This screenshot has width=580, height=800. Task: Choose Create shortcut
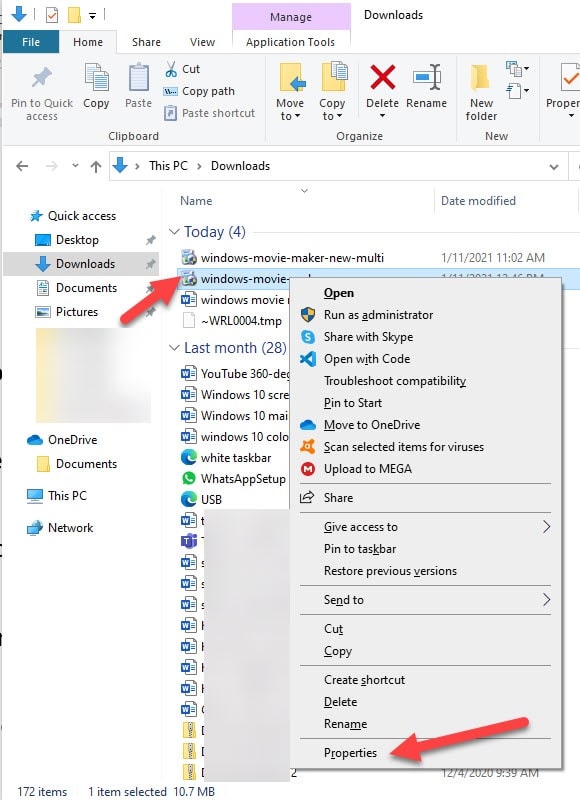pyautogui.click(x=364, y=680)
